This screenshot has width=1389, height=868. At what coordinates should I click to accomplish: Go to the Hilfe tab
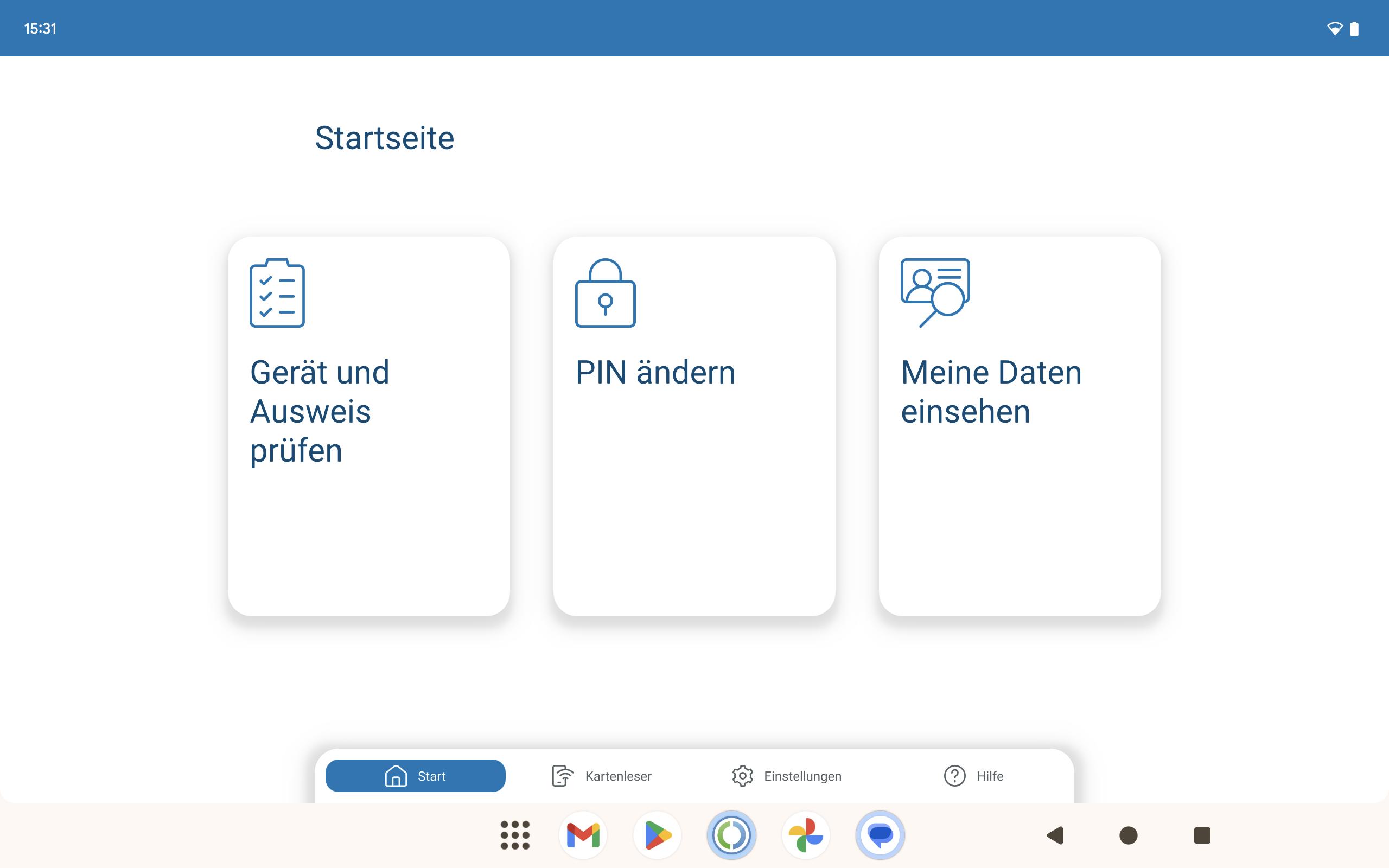click(x=973, y=776)
